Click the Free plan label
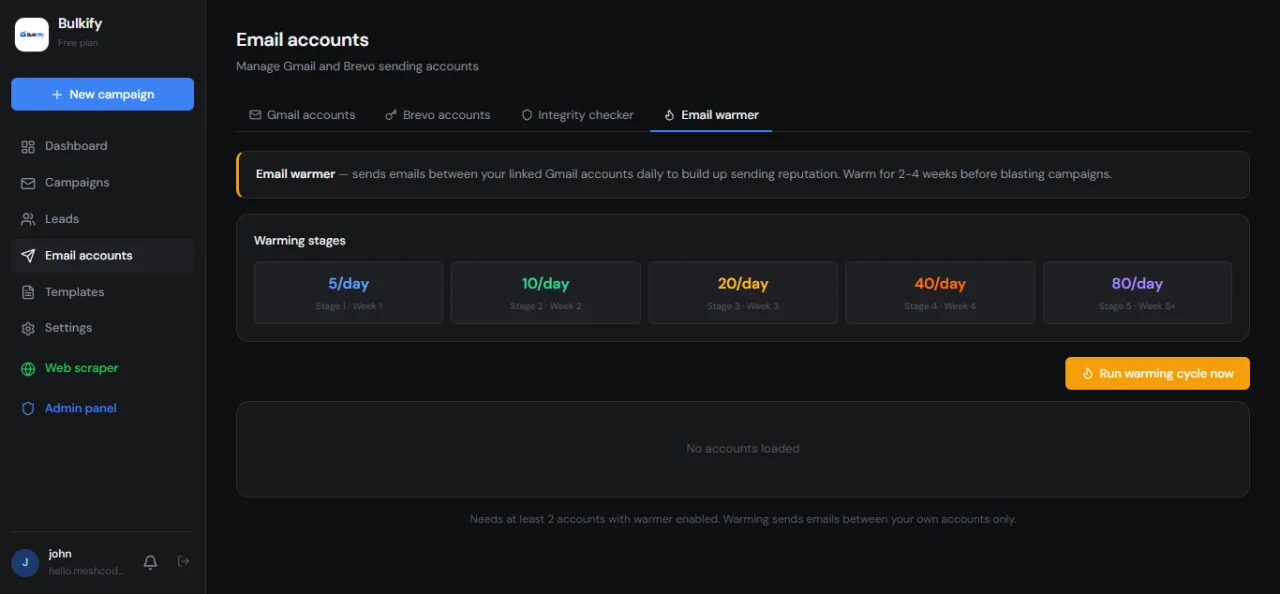 78,43
